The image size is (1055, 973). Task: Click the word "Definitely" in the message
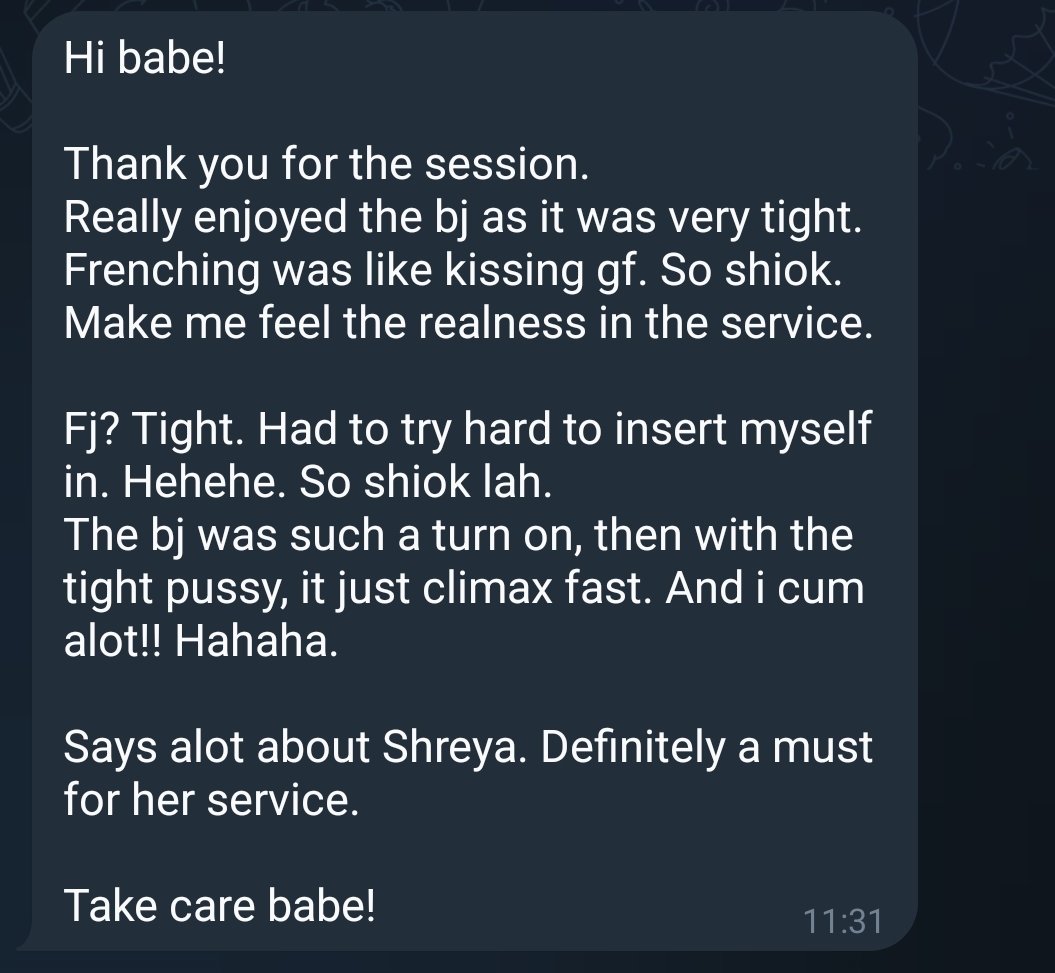(633, 748)
